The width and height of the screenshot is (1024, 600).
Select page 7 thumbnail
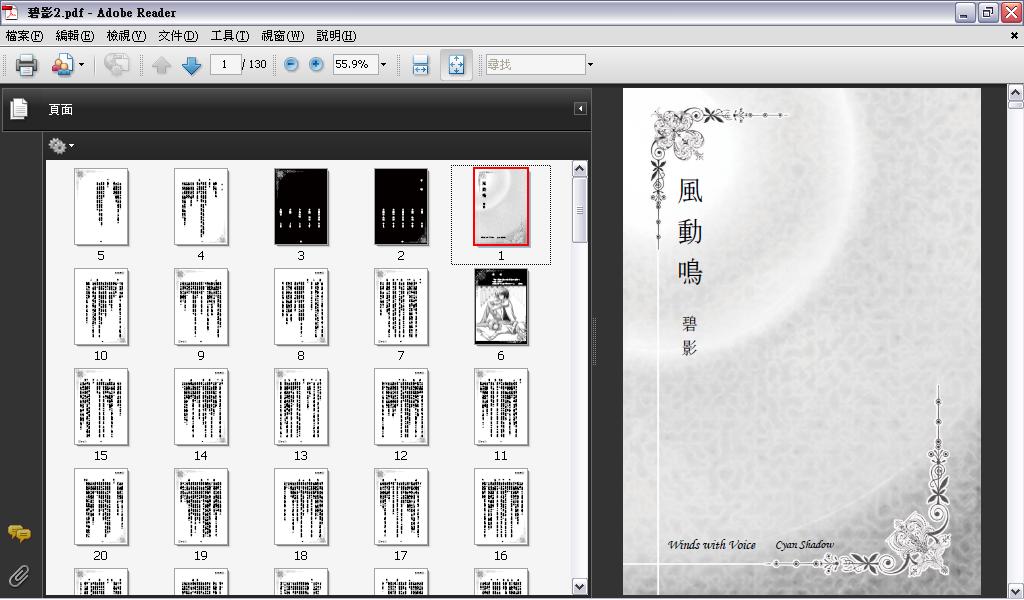pos(401,307)
